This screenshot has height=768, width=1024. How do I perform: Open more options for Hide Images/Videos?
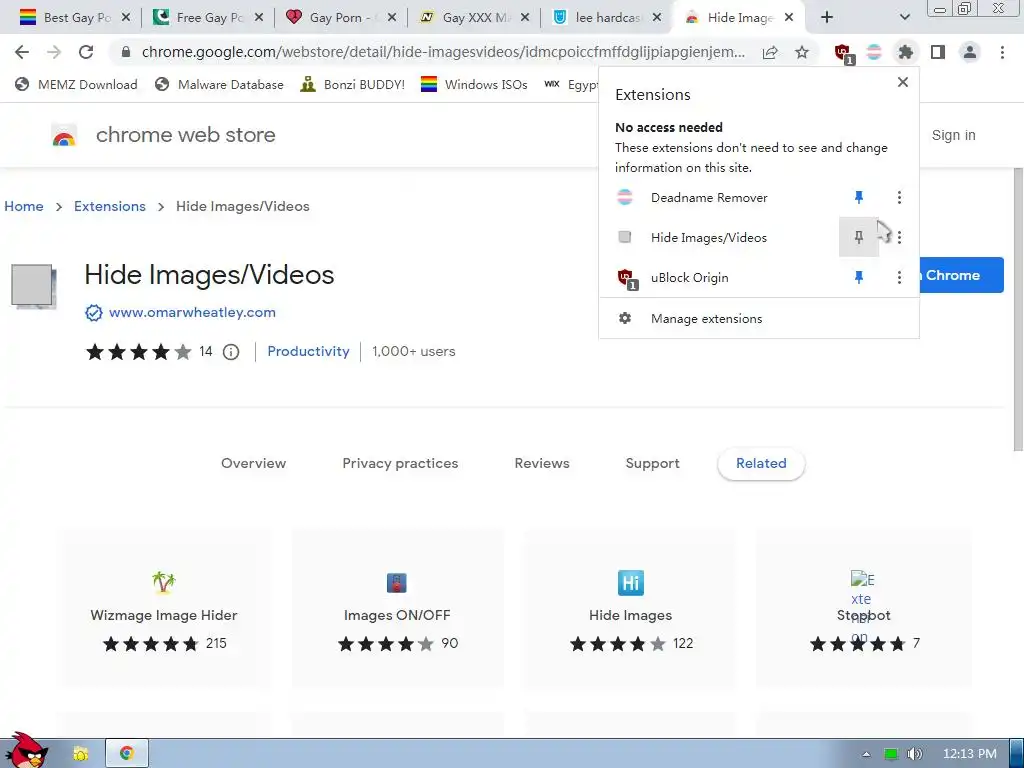click(899, 237)
